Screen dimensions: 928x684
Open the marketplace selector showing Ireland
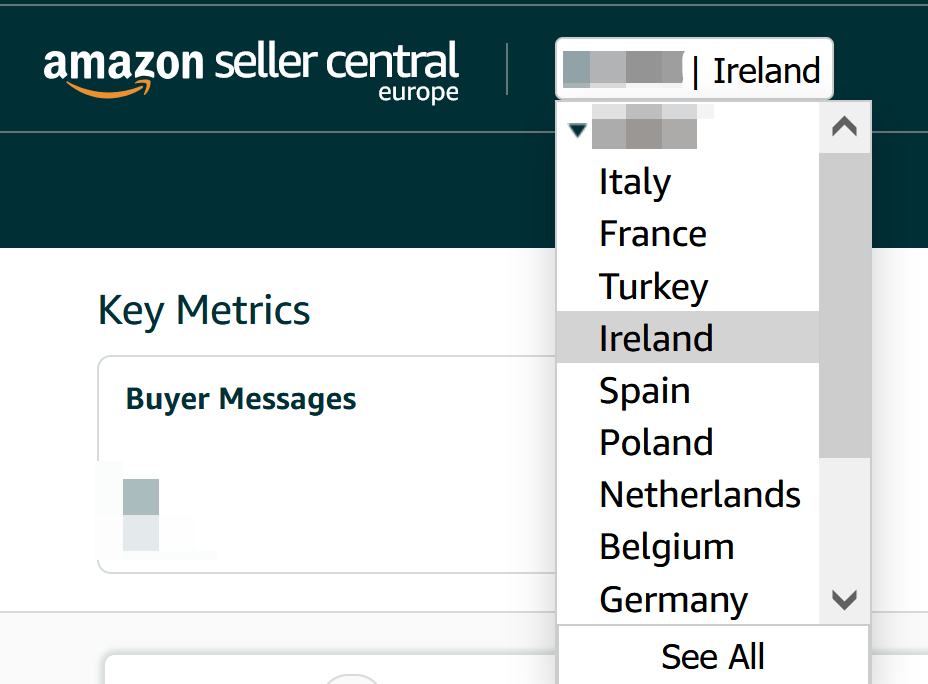(x=693, y=70)
